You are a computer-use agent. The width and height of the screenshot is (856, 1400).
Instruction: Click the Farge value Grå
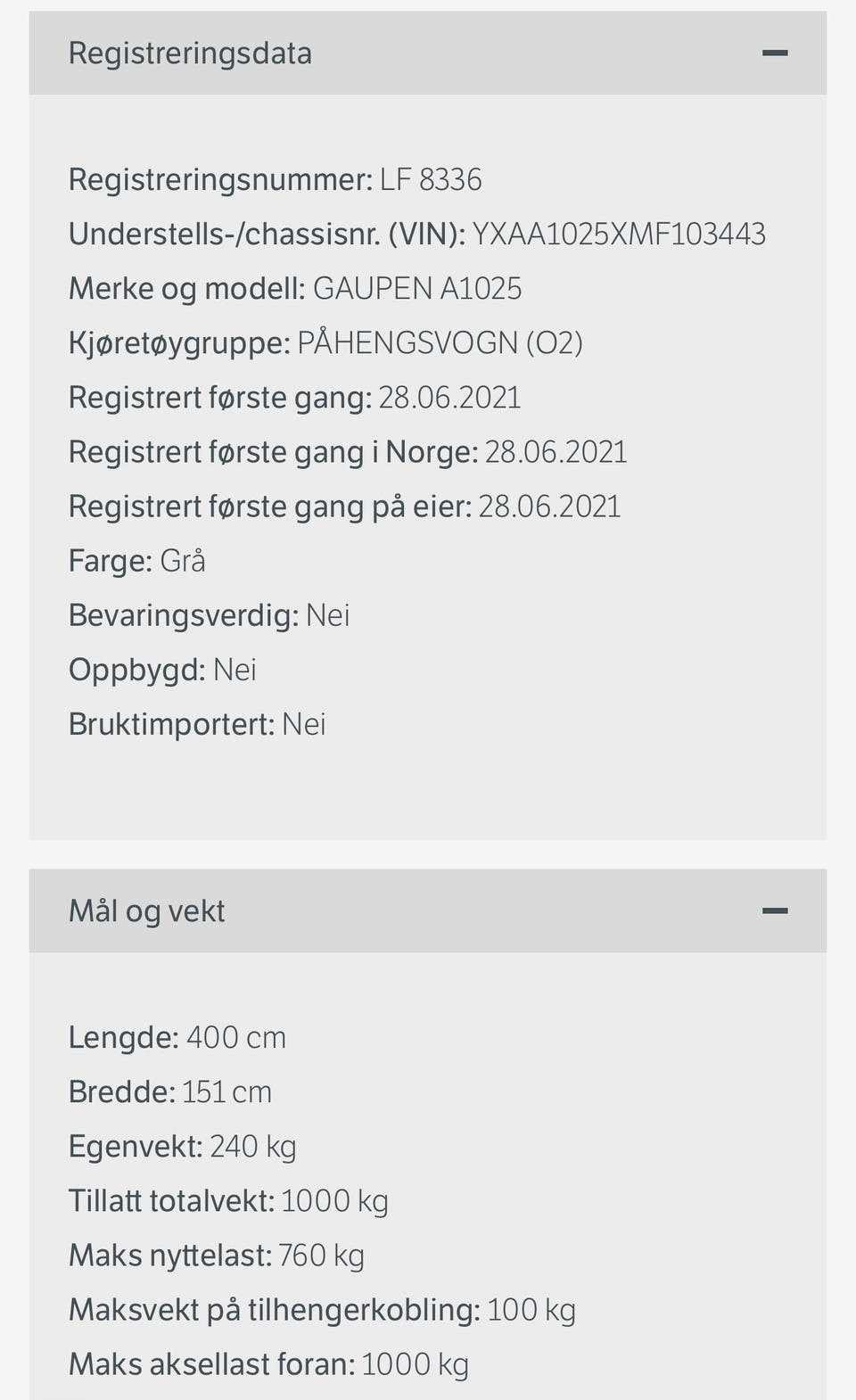click(x=183, y=561)
